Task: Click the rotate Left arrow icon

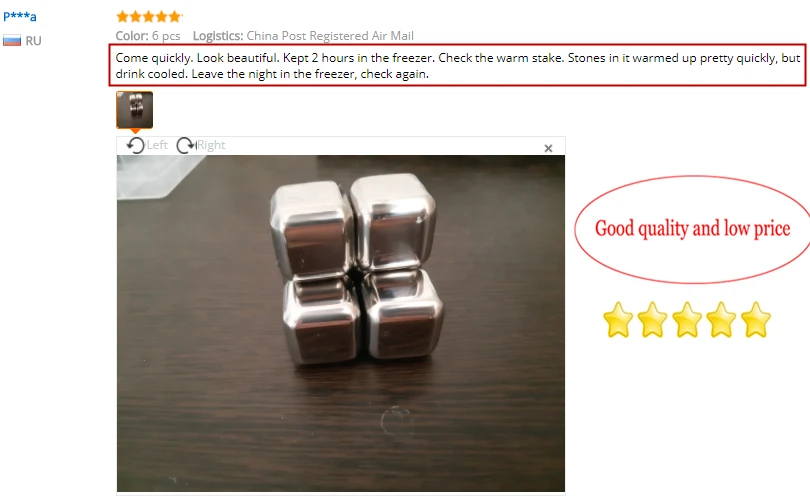Action: point(135,146)
